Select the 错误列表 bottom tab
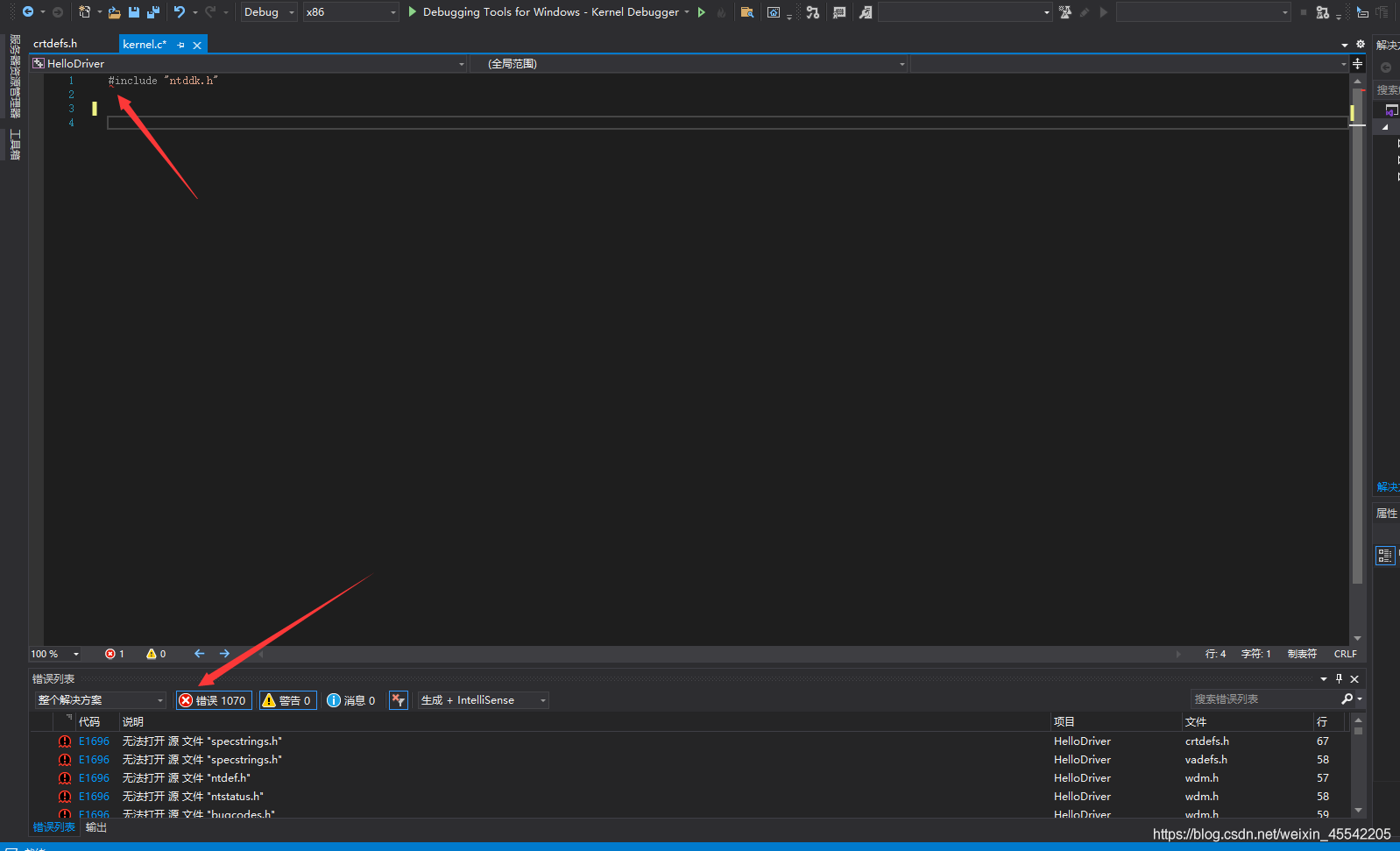This screenshot has width=1400, height=851. [54, 827]
